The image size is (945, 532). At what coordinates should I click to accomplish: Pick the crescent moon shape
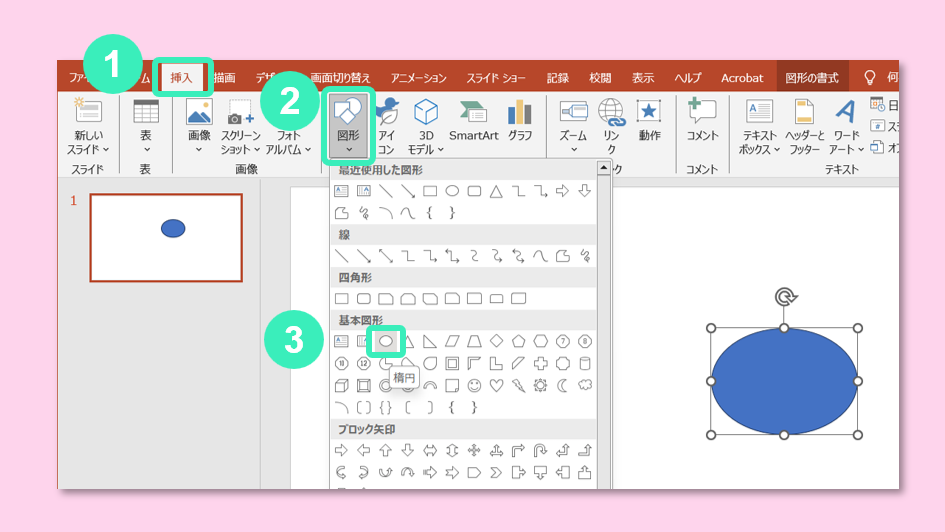563,385
